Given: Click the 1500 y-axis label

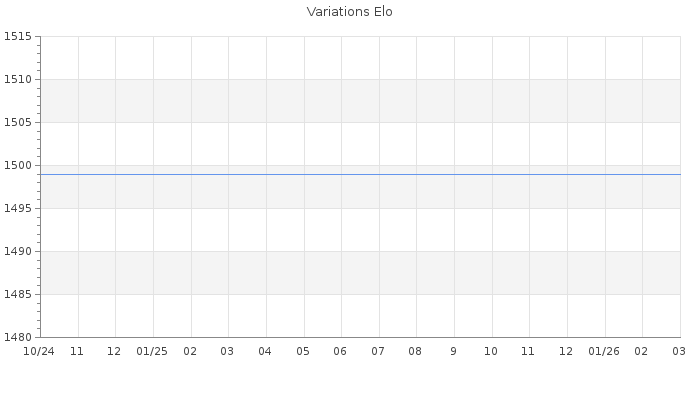Looking at the screenshot, I should click(x=18, y=166).
